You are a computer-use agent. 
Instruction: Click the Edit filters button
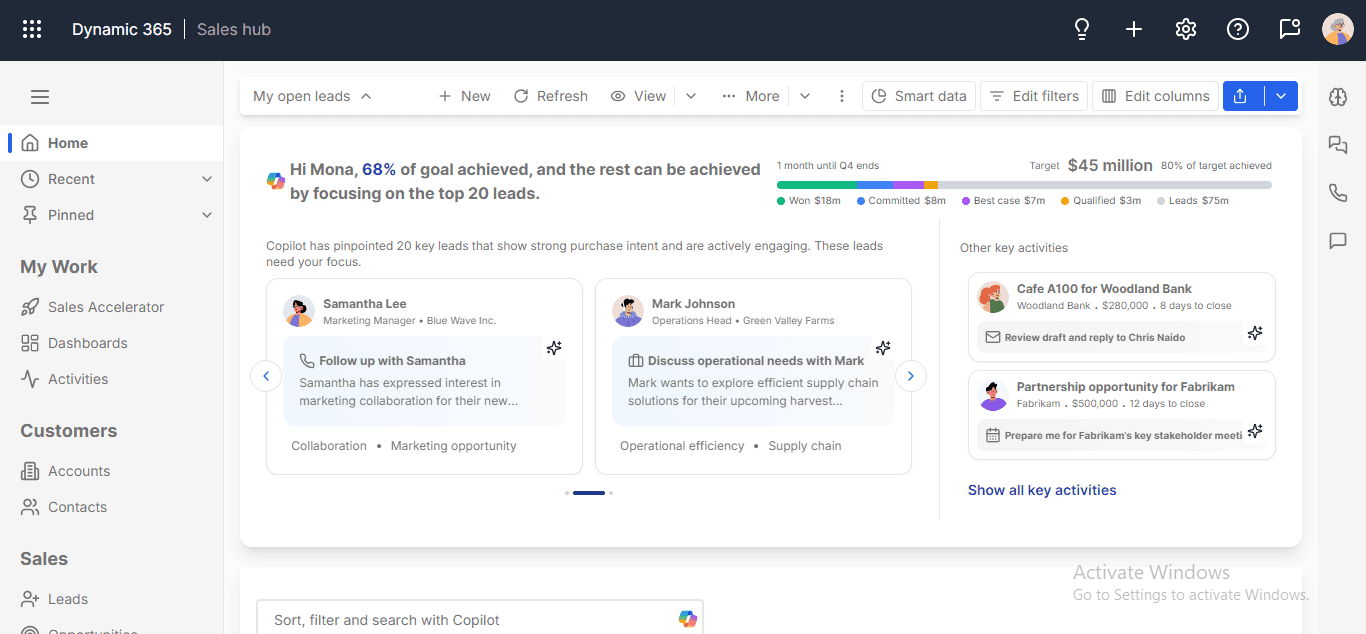[1034, 96]
